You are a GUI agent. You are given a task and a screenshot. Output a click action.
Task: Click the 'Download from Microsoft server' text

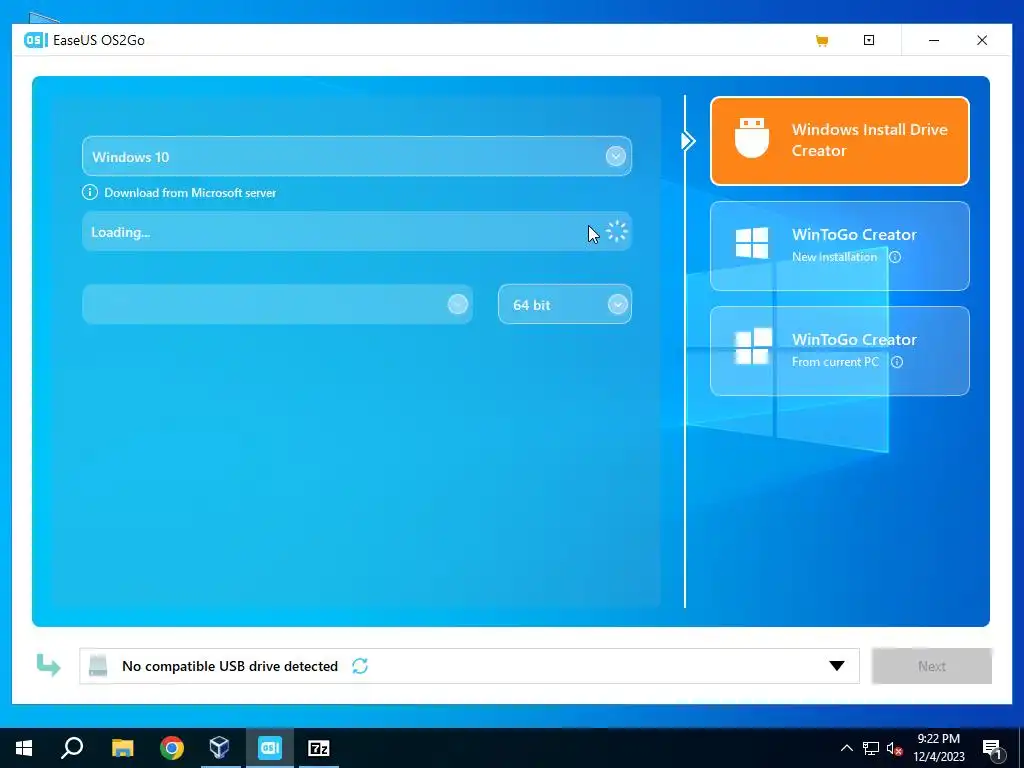click(x=190, y=193)
